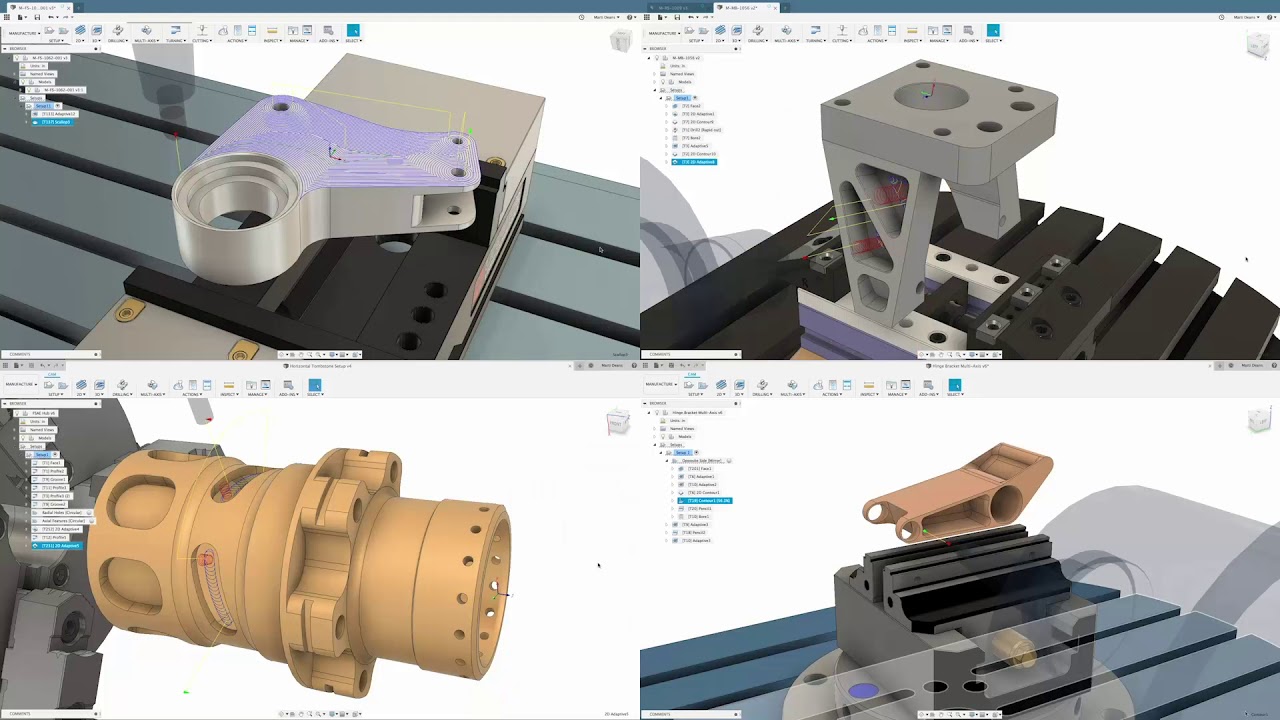
Task: Select the Bore2 operation in the M-MB-1056 tree
Action: click(x=691, y=138)
